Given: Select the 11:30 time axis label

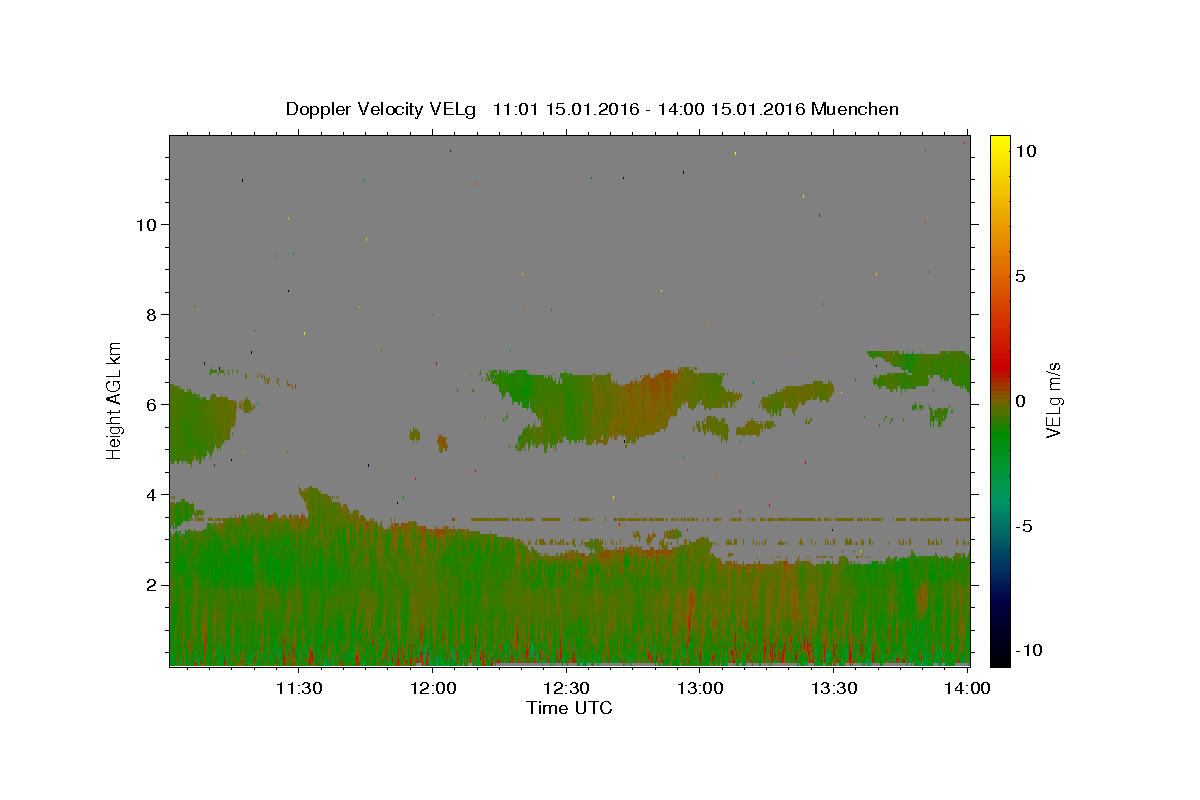Looking at the screenshot, I should (298, 688).
